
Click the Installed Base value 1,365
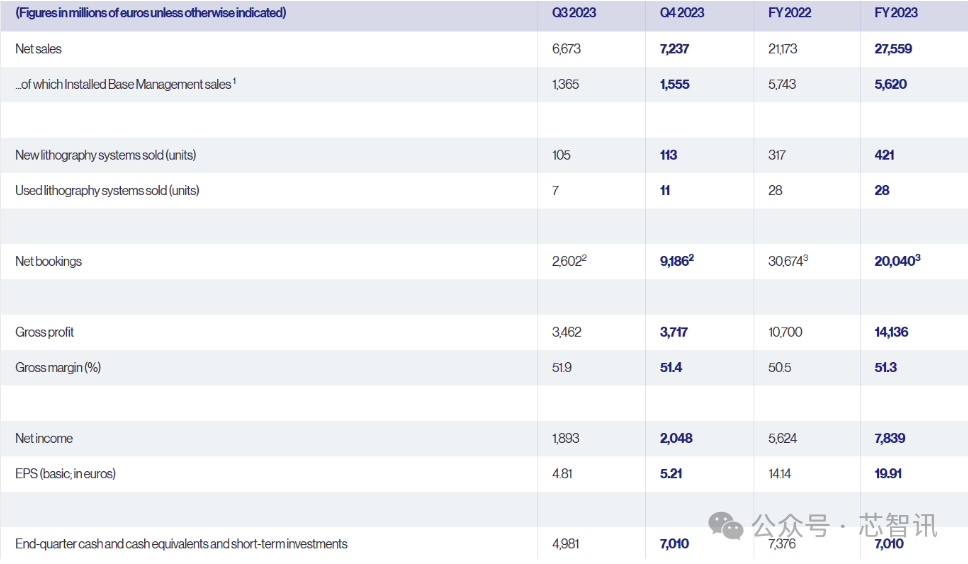click(x=565, y=85)
